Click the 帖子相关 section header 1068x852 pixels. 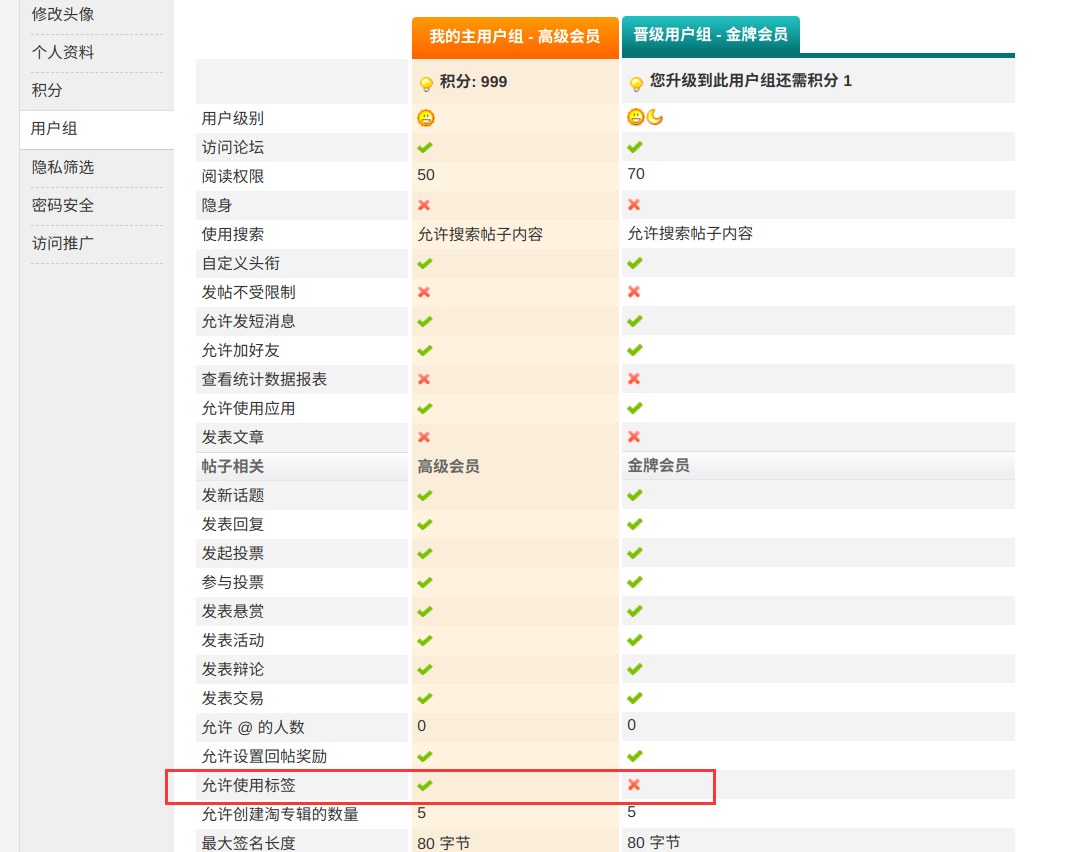click(x=233, y=467)
